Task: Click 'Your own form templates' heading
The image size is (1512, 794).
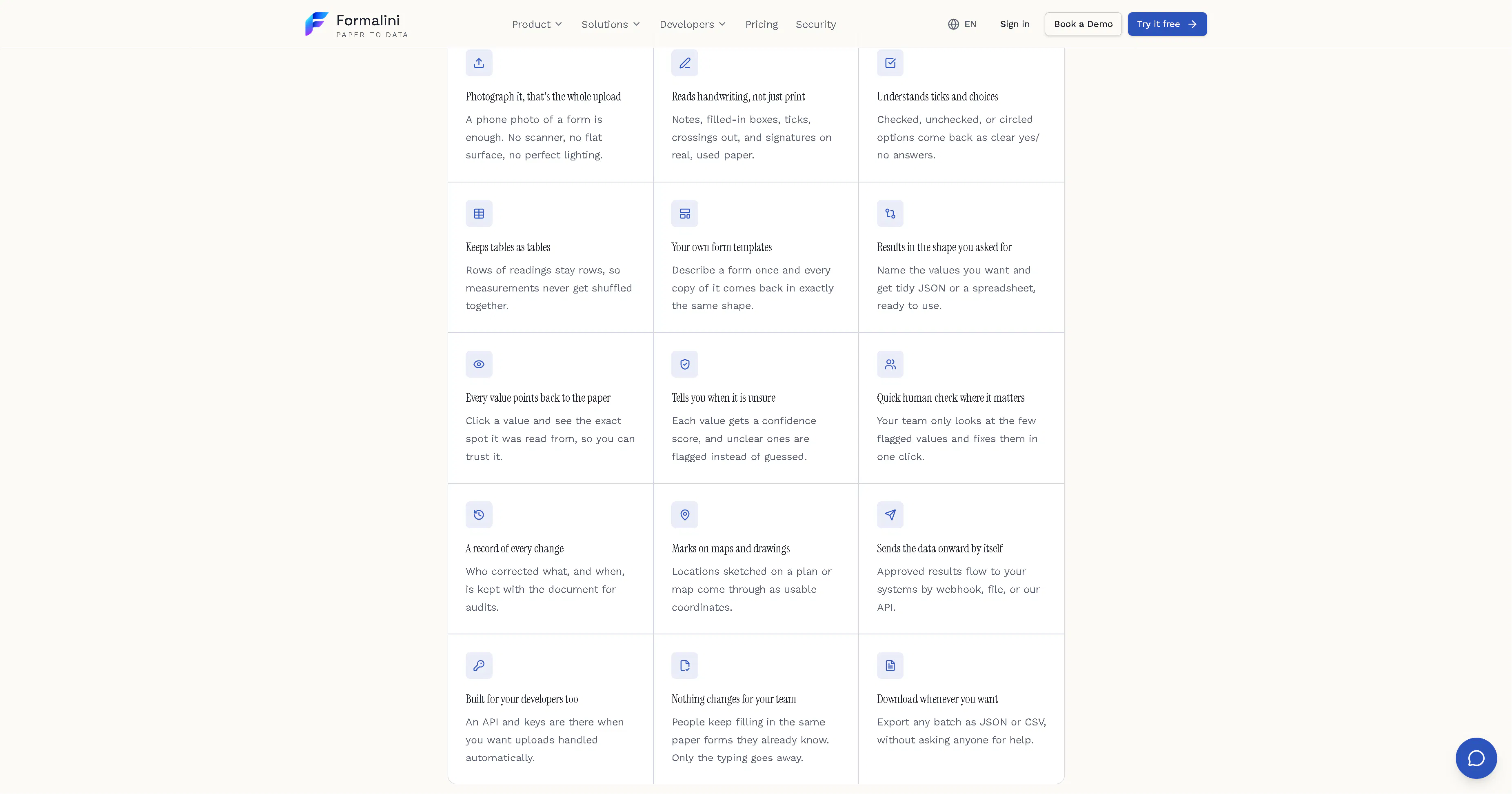Action: click(x=722, y=247)
